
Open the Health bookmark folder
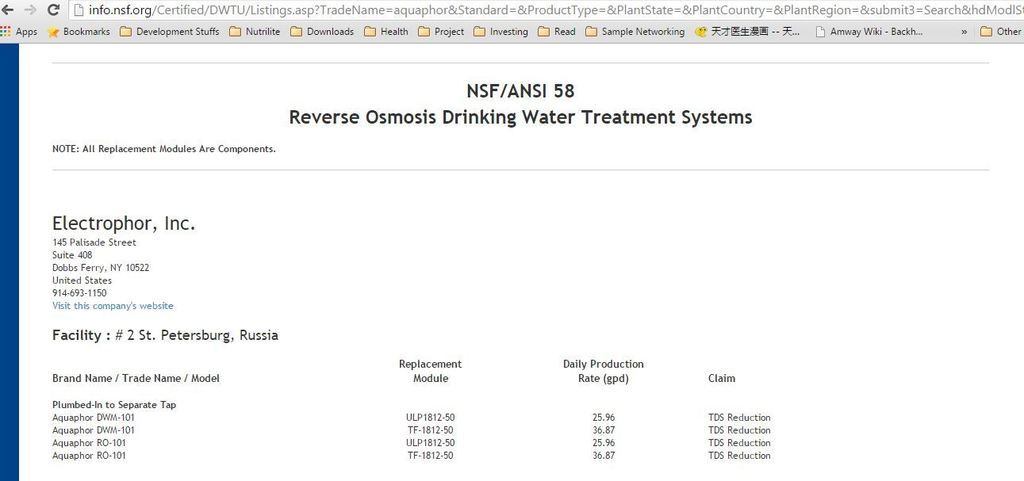click(386, 31)
